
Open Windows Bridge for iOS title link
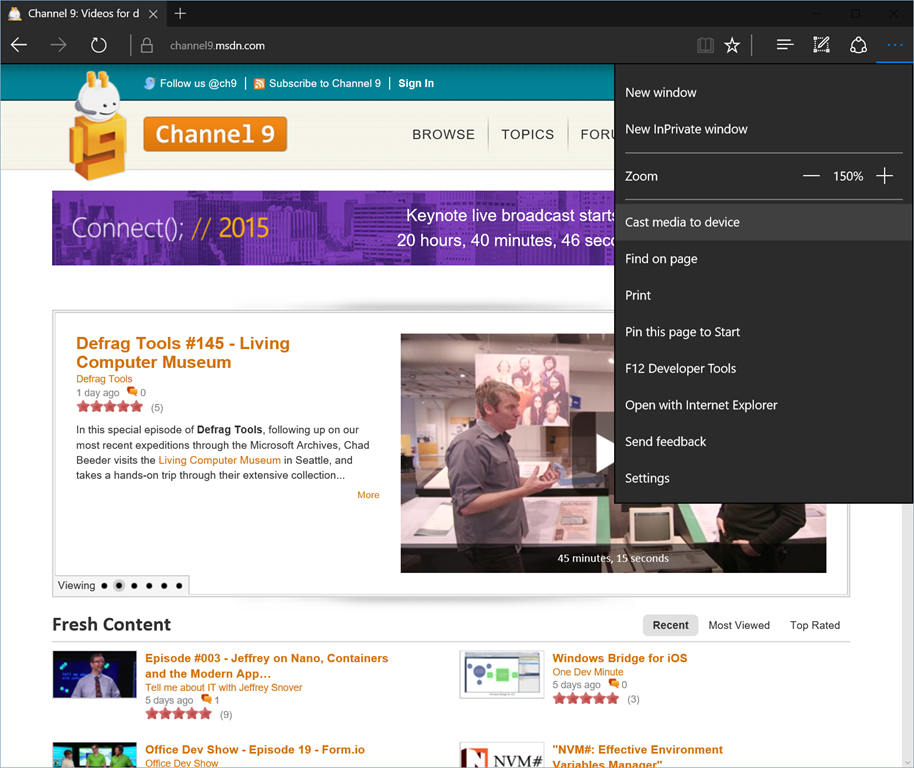(620, 658)
